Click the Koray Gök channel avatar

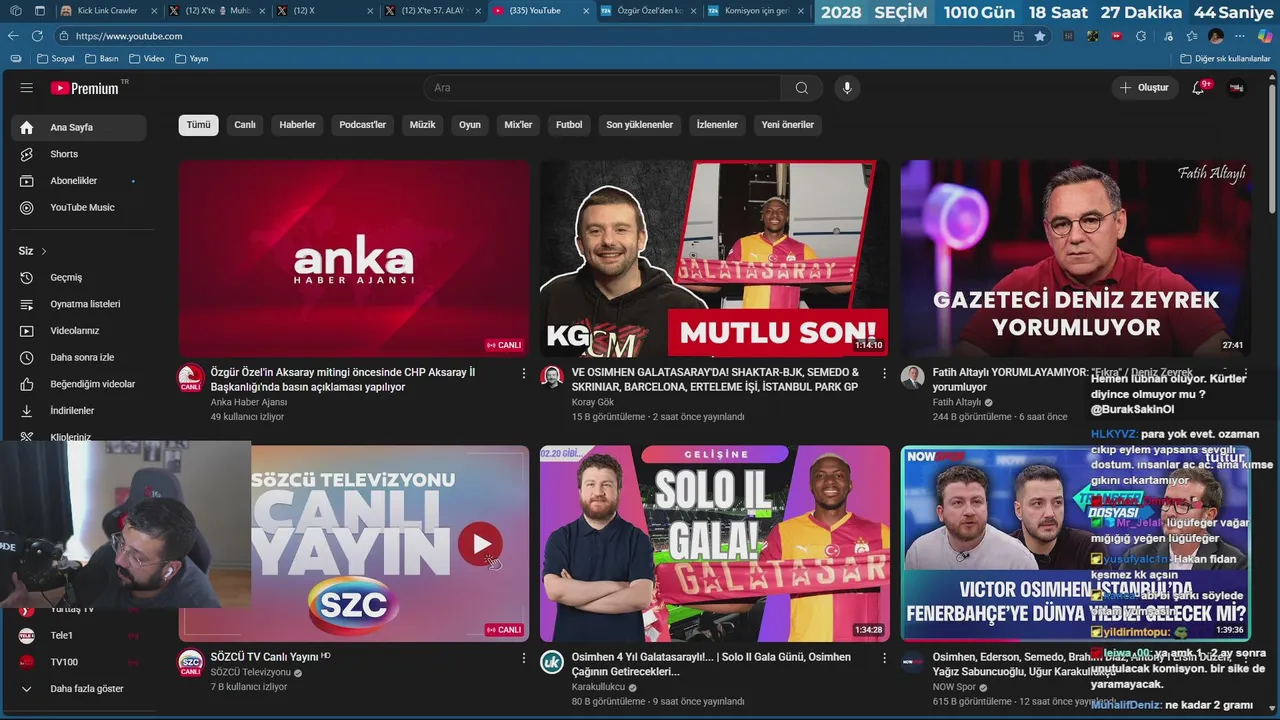point(552,377)
